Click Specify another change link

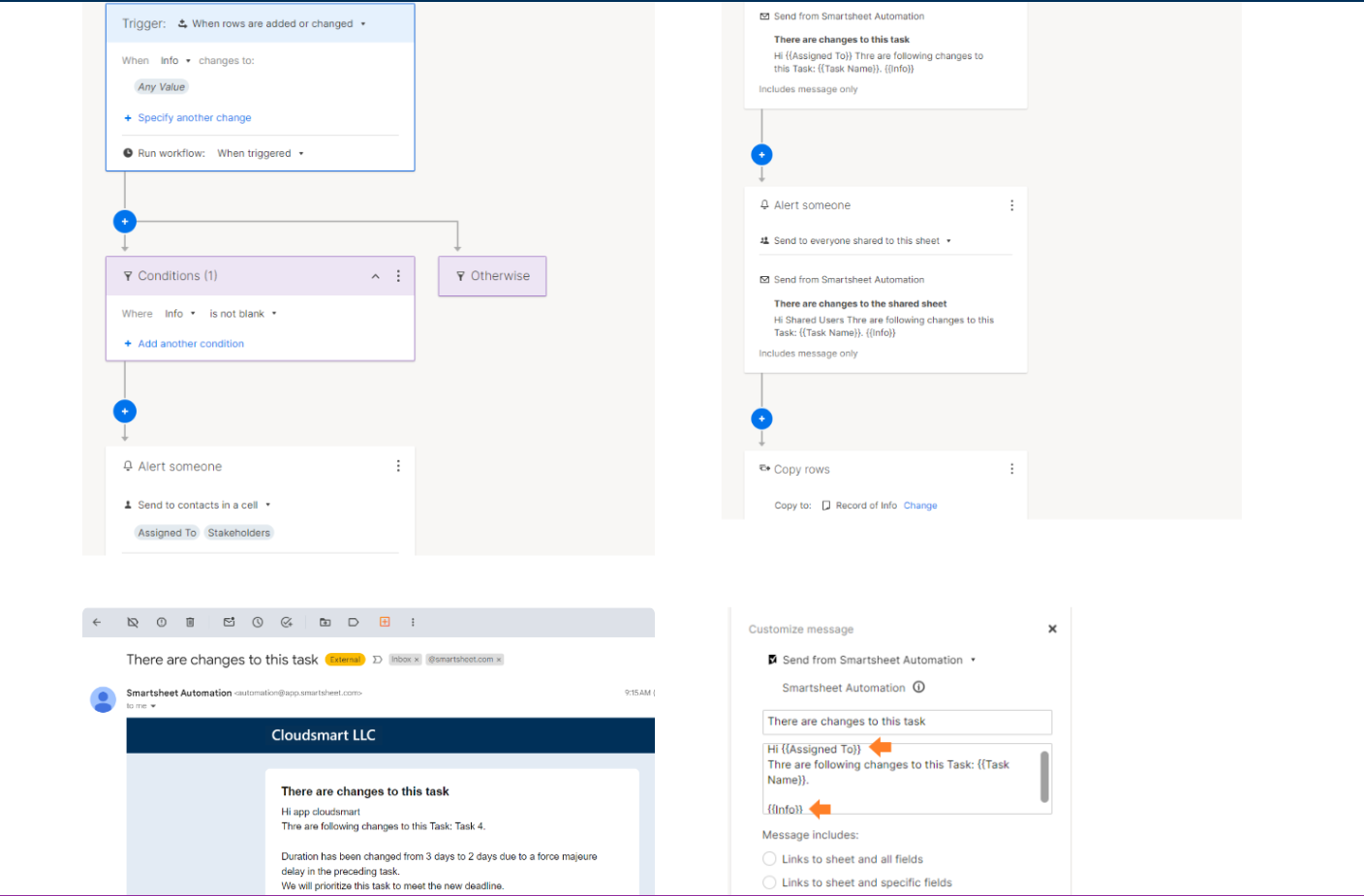pyautogui.click(x=188, y=118)
